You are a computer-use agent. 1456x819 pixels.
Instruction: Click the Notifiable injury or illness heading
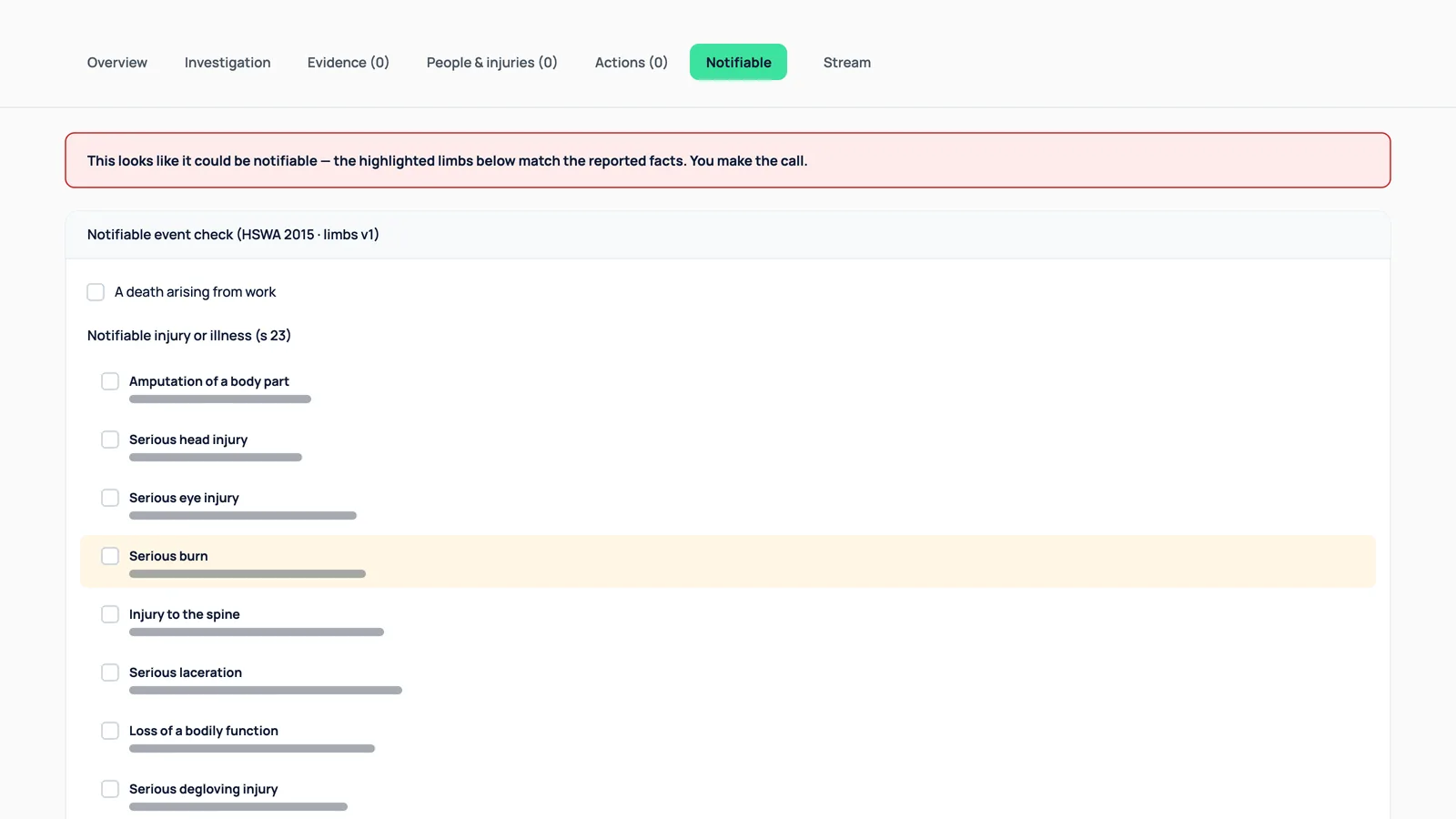point(189,336)
